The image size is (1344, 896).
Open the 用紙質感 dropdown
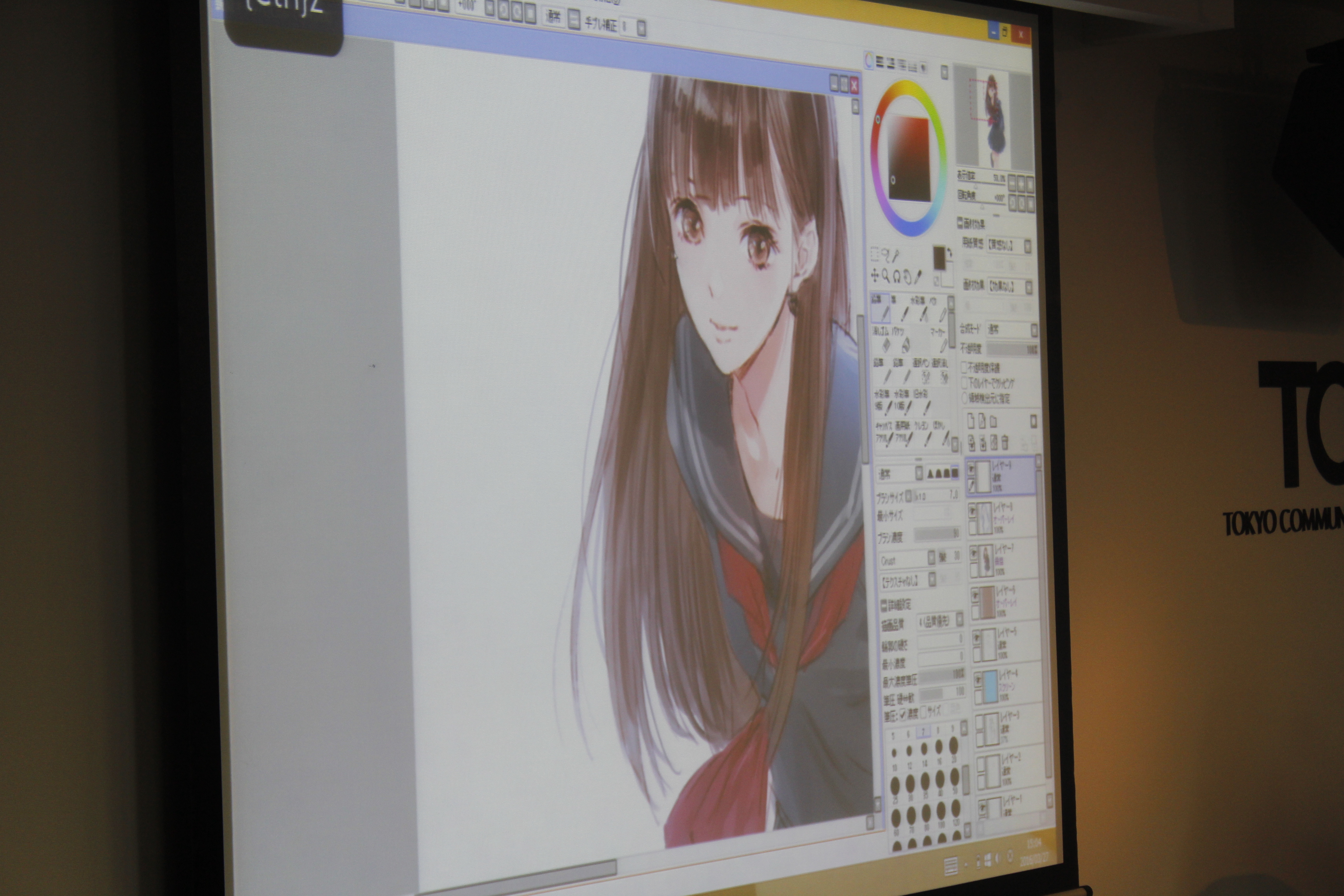coord(1009,246)
